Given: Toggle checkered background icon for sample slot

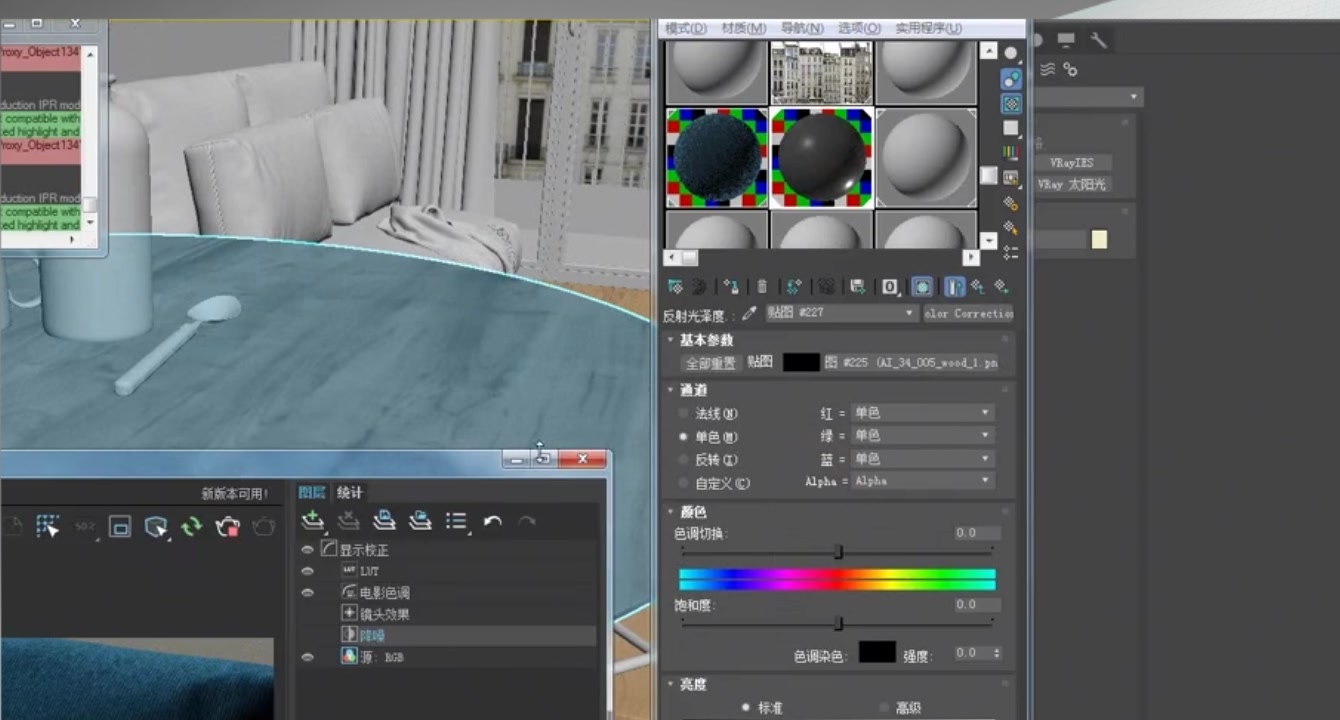Looking at the screenshot, I should coord(1011,104).
